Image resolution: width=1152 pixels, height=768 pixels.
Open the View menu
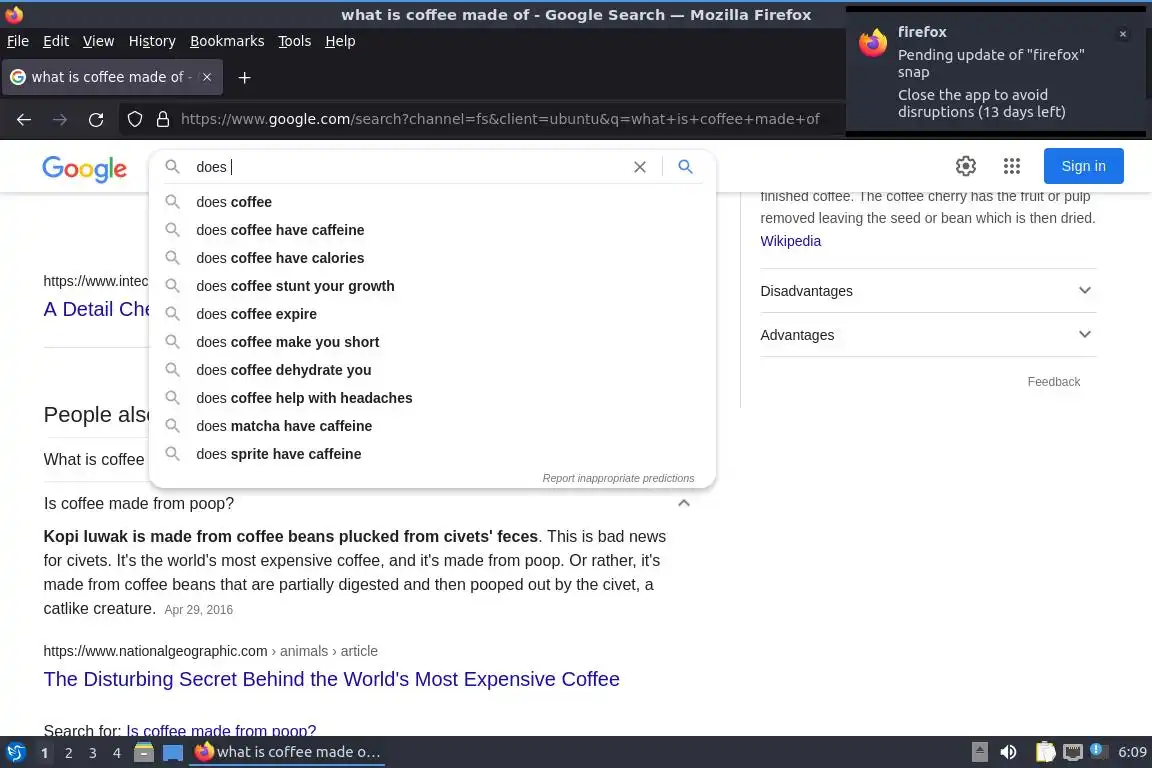pyautogui.click(x=98, y=41)
